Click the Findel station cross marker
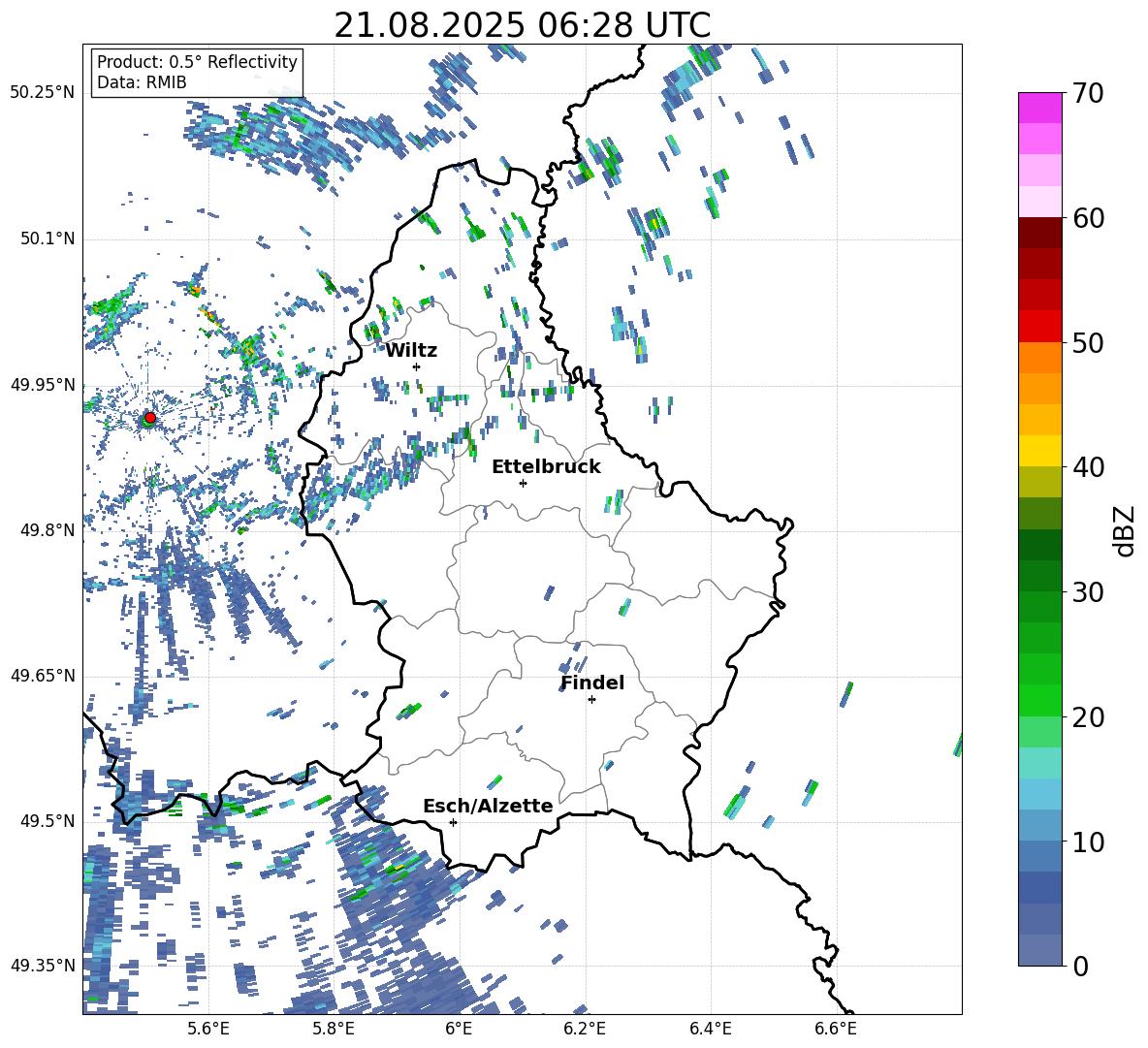Screen dimensions: 1148x1048 tap(591, 700)
